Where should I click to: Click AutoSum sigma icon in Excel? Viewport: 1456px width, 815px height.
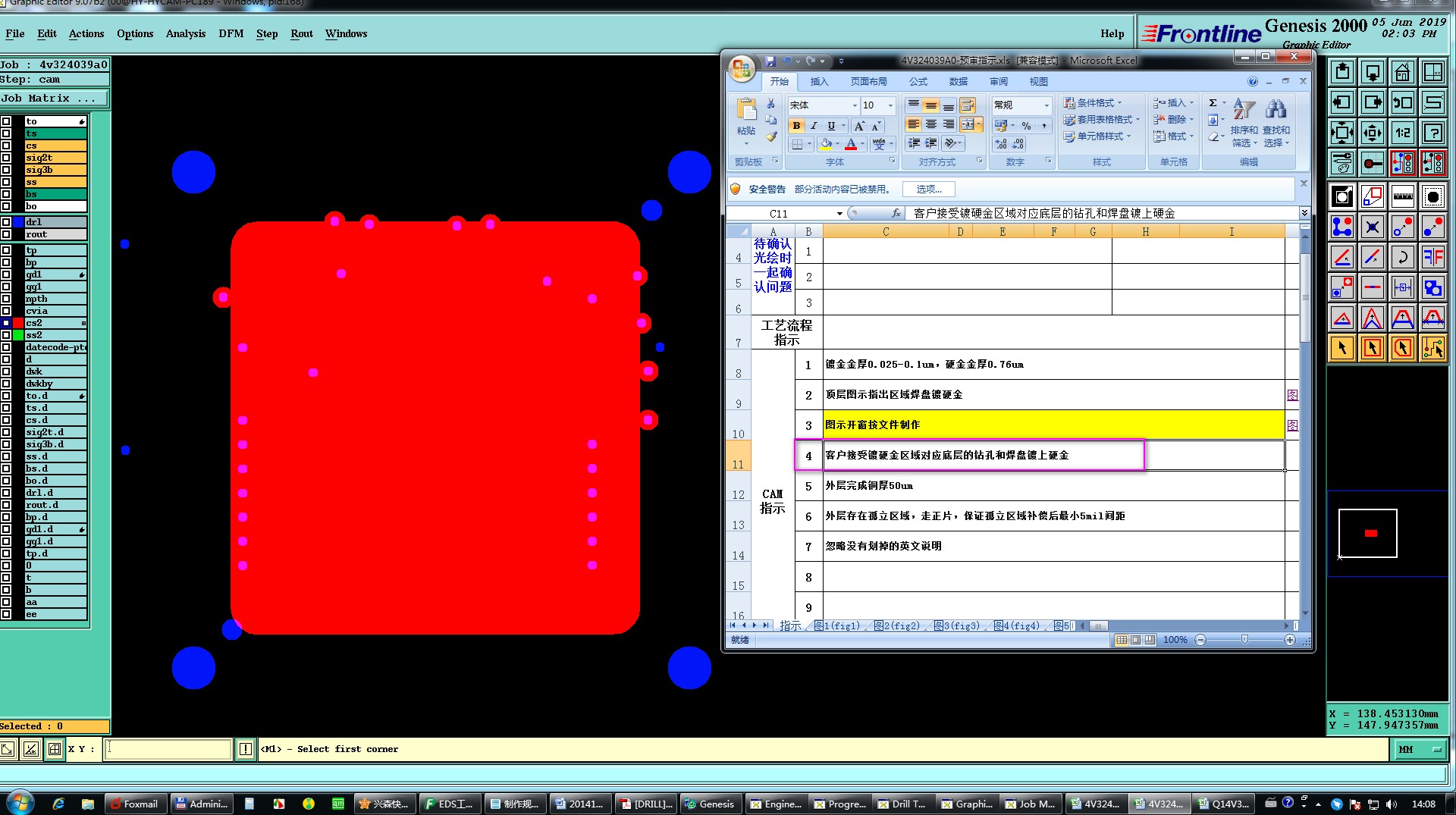point(1213,102)
